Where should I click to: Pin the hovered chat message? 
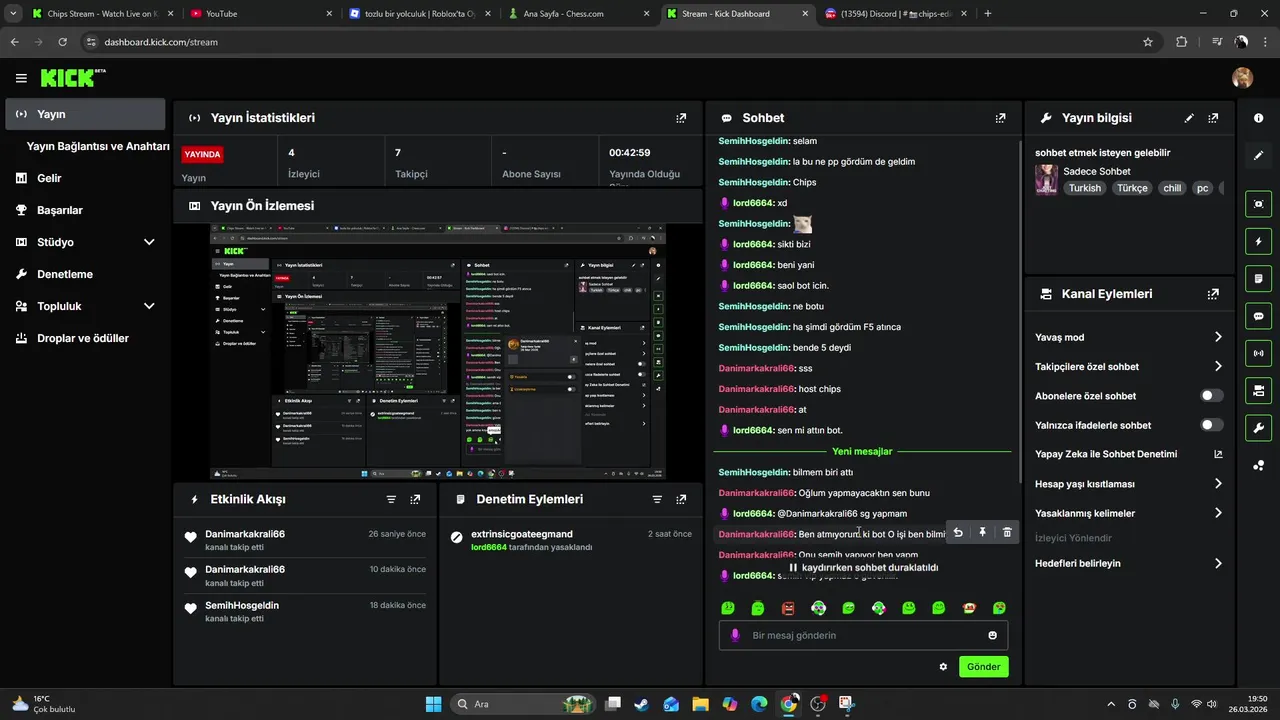pos(982,533)
